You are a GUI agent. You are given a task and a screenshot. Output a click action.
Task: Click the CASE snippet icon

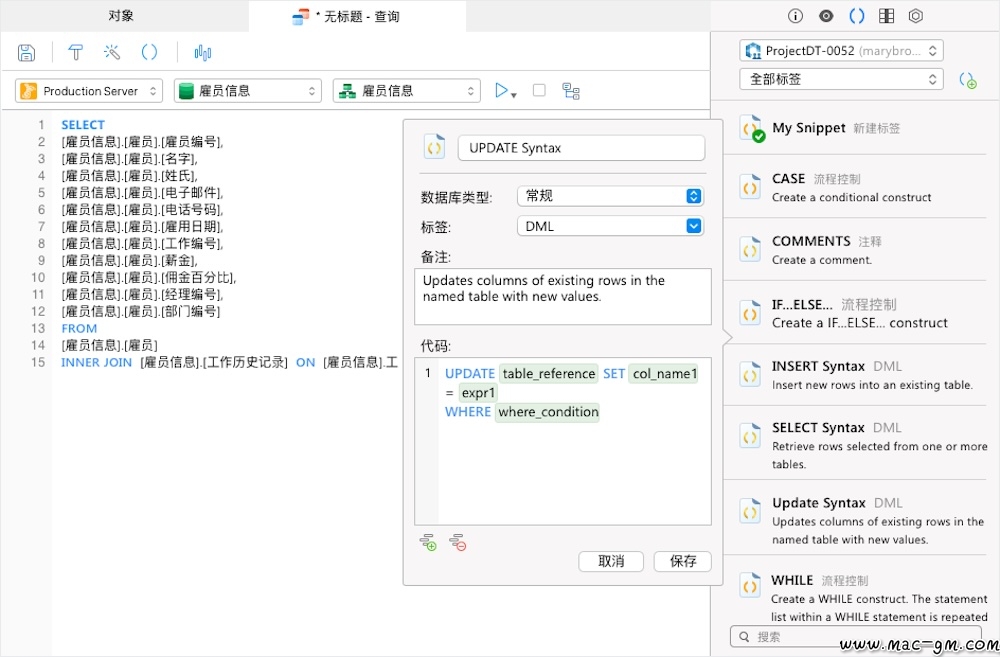click(x=750, y=188)
